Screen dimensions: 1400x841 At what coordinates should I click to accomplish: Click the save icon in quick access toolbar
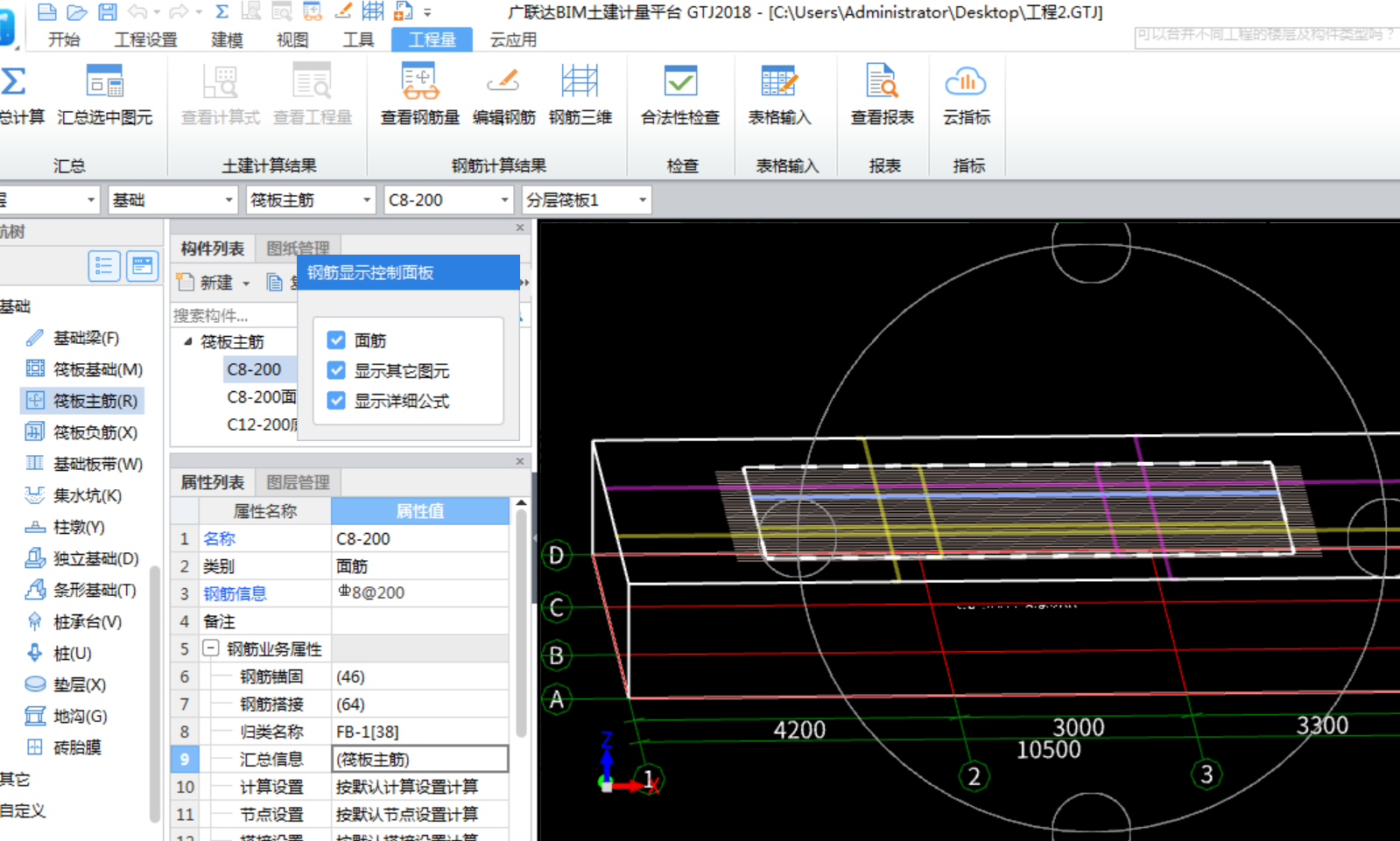107,11
